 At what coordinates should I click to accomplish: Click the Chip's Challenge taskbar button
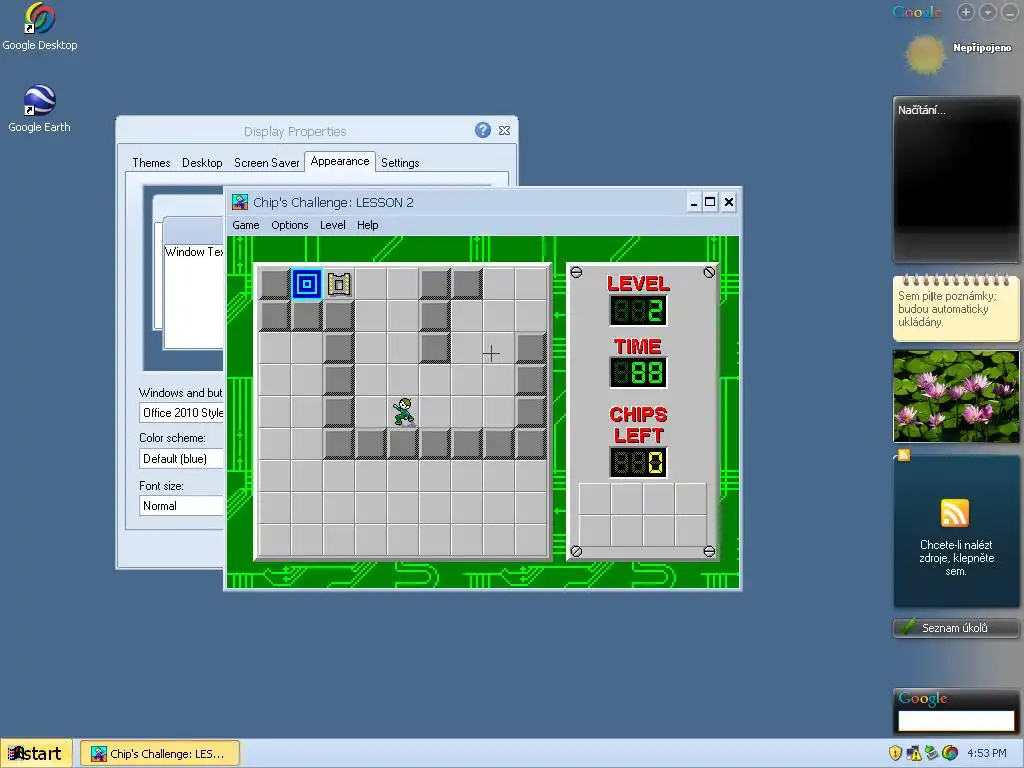(160, 754)
